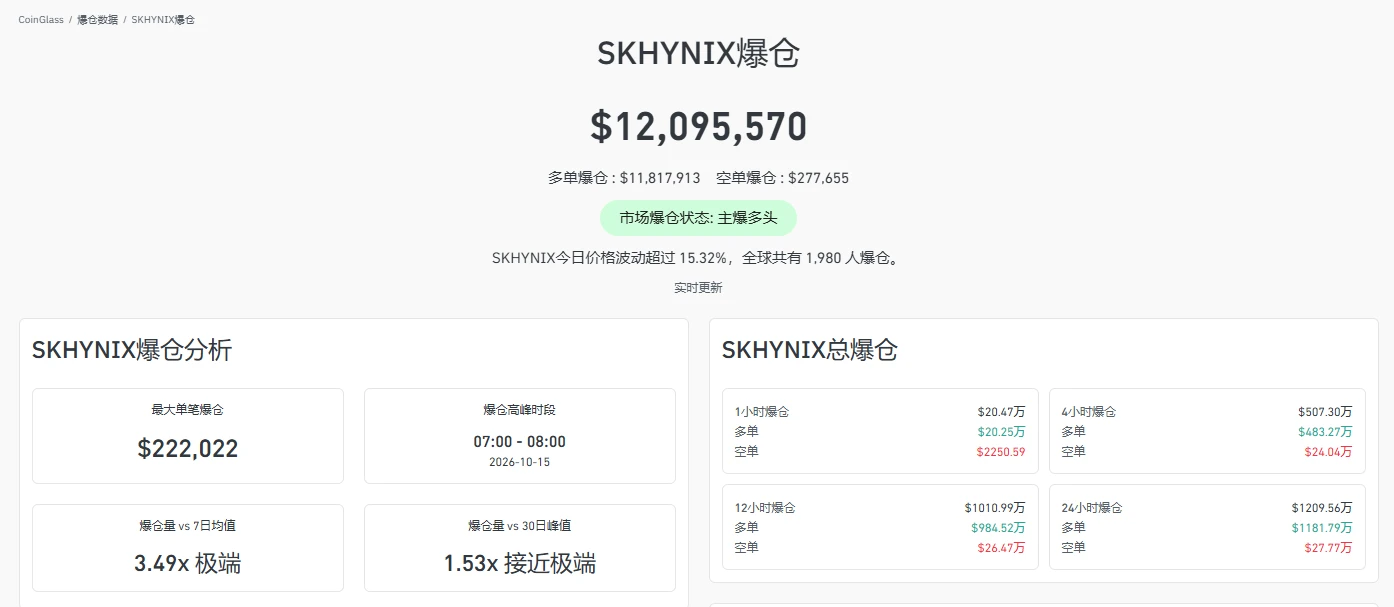The width and height of the screenshot is (1394, 607).
Task: Select the 4-hour total $507.30万
Action: coord(1325,412)
